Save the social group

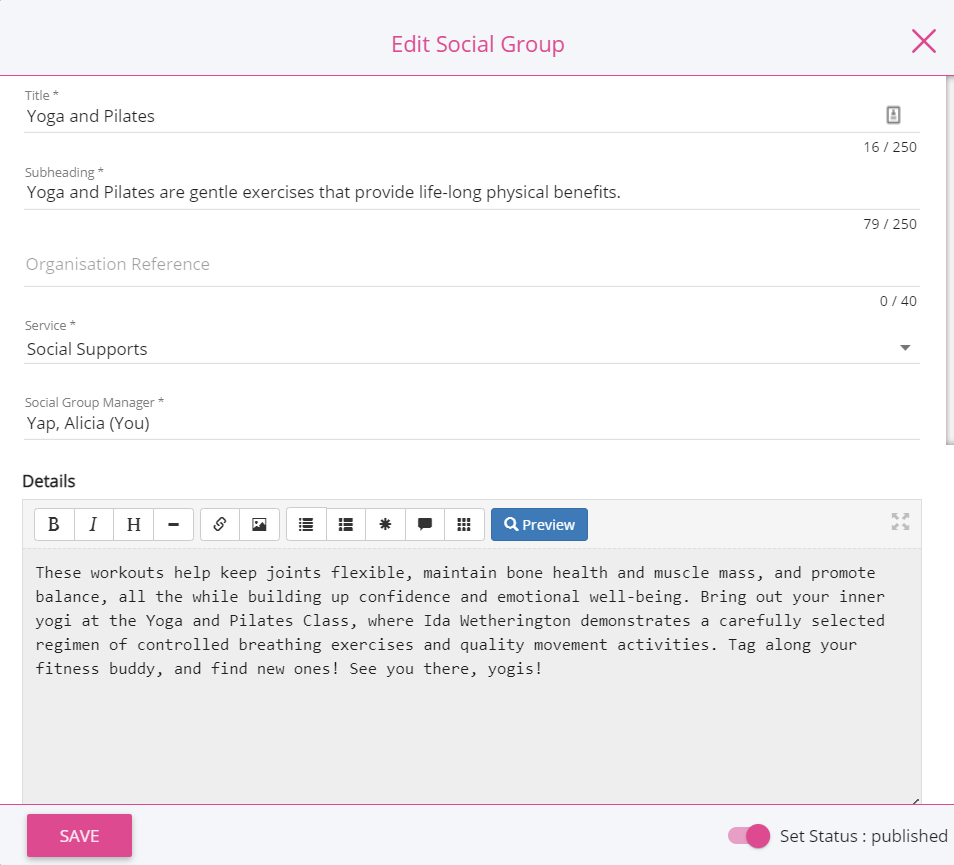[79, 836]
